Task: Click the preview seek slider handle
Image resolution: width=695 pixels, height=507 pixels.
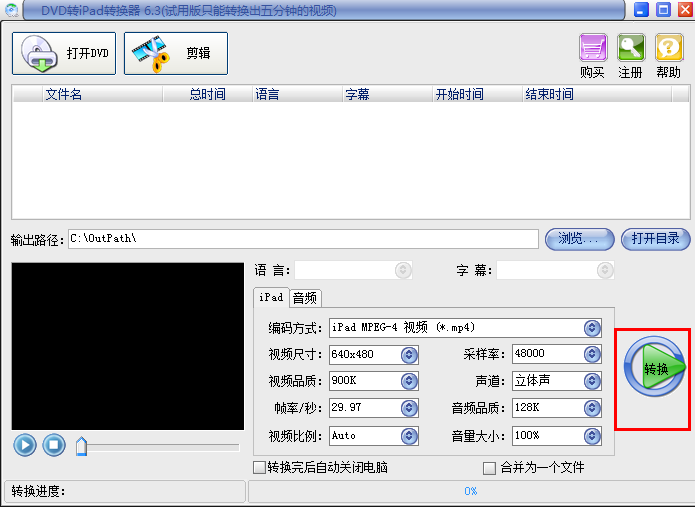Action: (x=82, y=446)
